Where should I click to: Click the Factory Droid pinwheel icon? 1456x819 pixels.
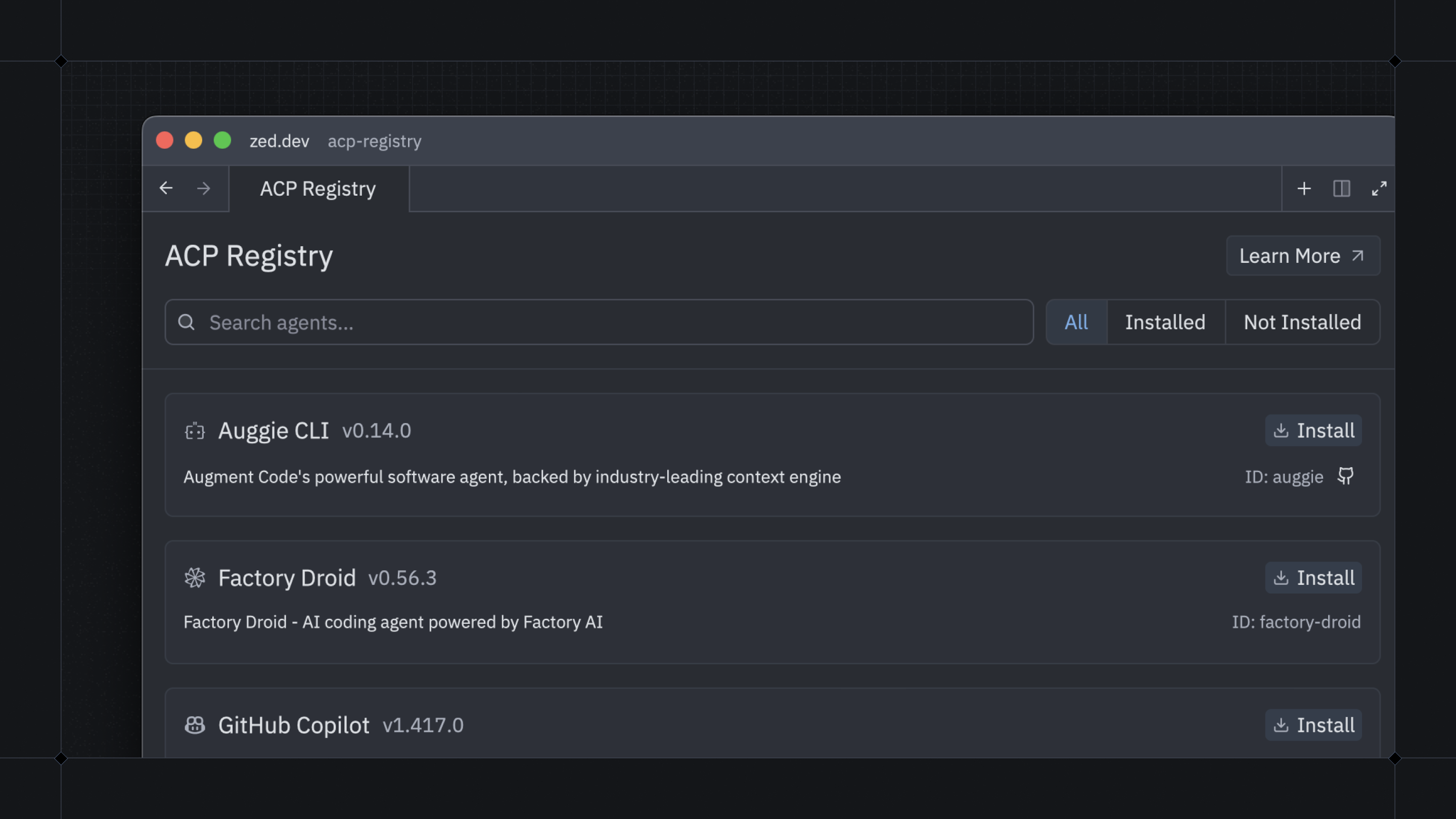(195, 578)
